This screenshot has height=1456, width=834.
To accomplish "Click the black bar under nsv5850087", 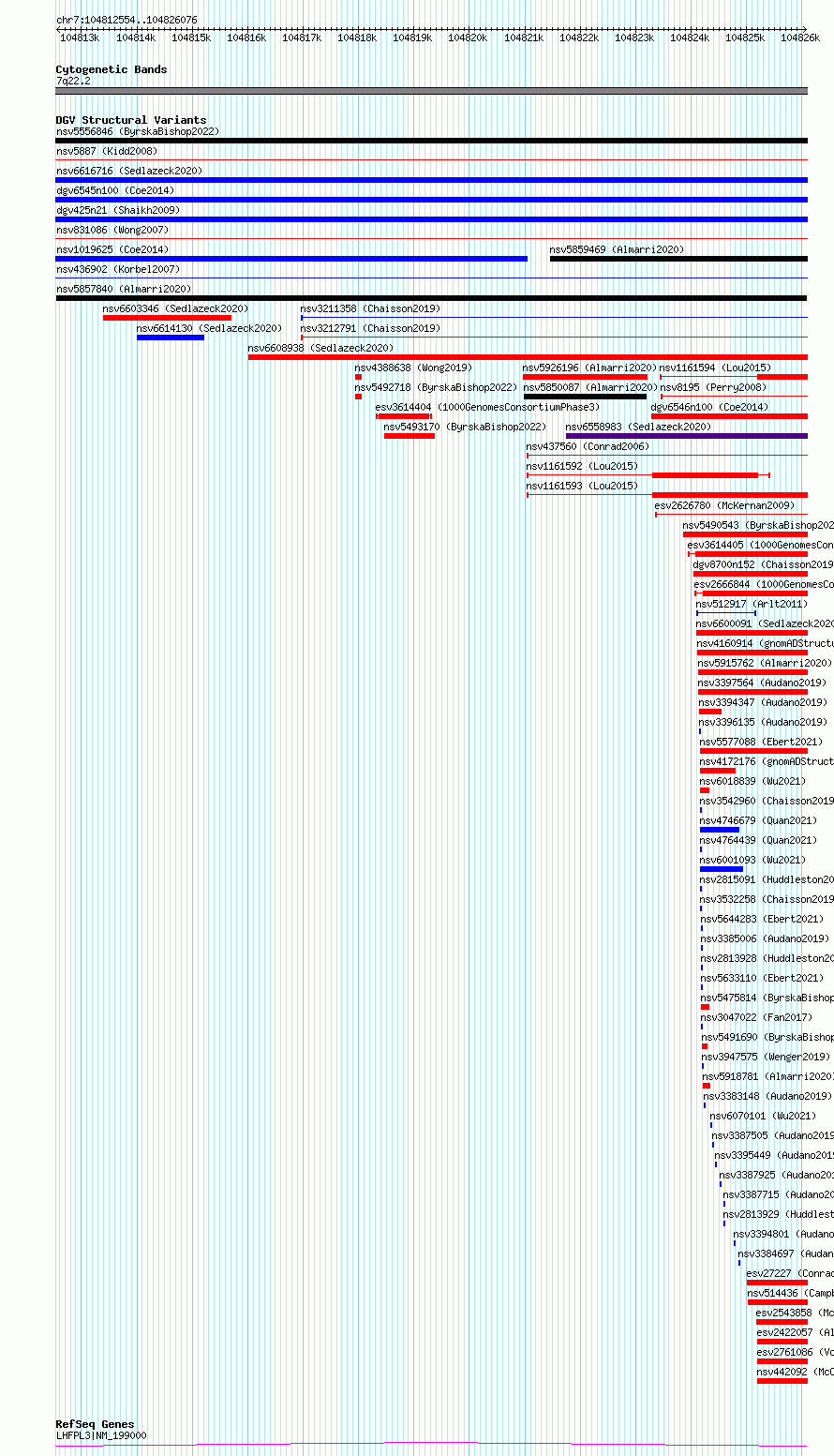I will (x=585, y=397).
